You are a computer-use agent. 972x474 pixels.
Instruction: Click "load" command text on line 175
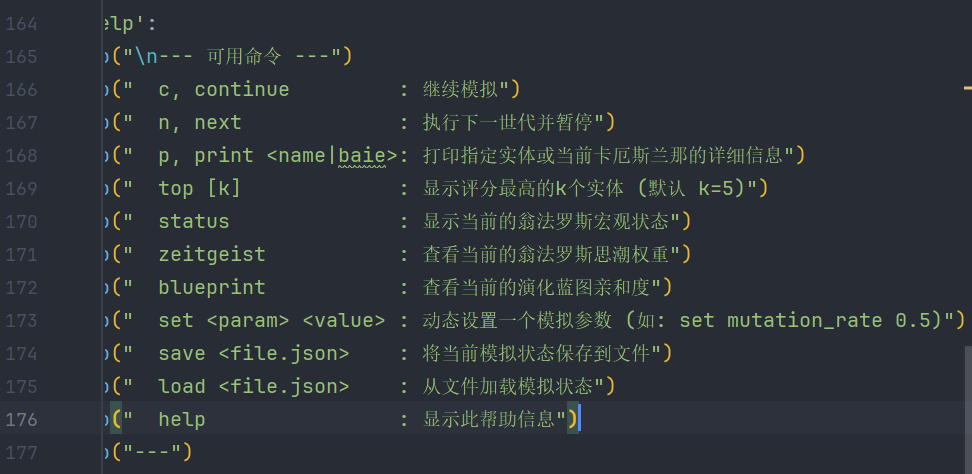[181, 386]
